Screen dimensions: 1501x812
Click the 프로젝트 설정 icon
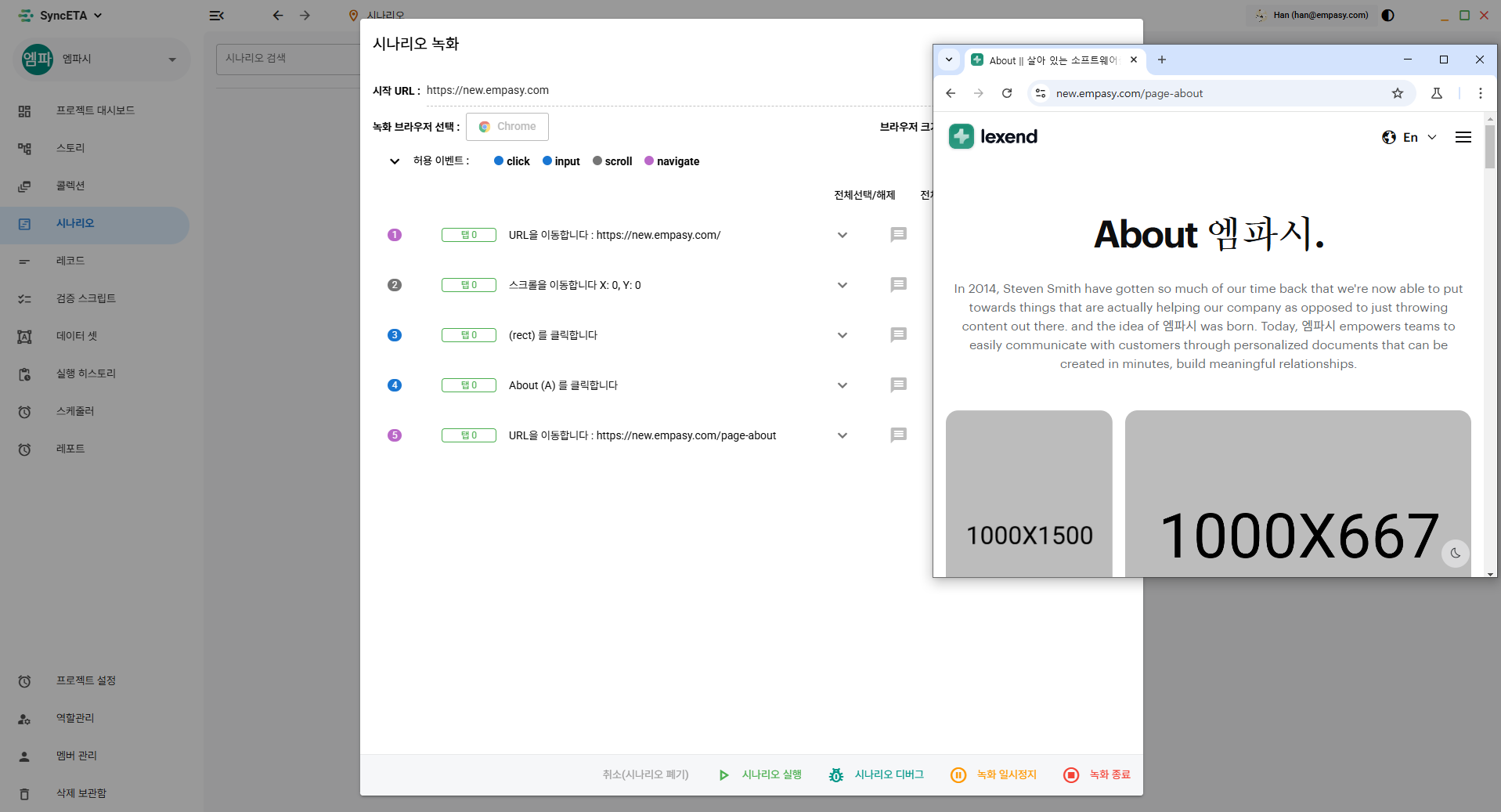pos(24,681)
